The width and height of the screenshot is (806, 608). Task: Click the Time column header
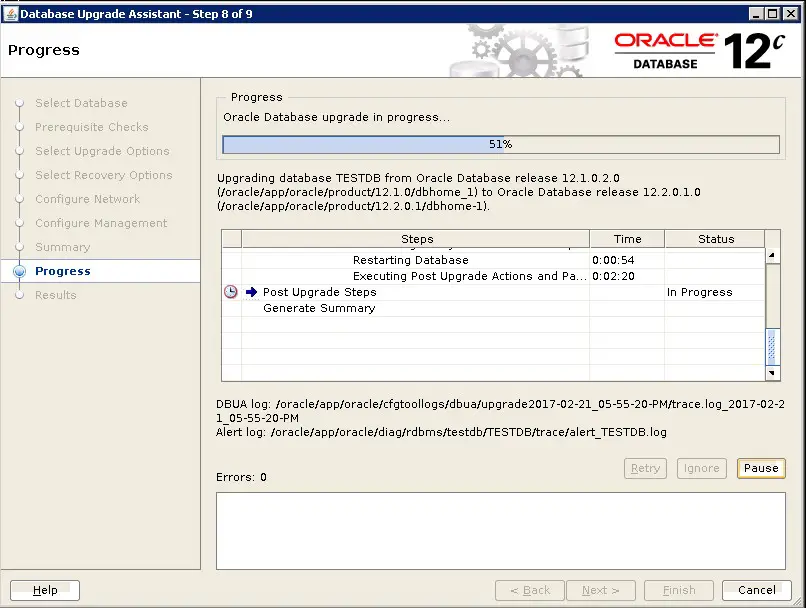click(627, 239)
